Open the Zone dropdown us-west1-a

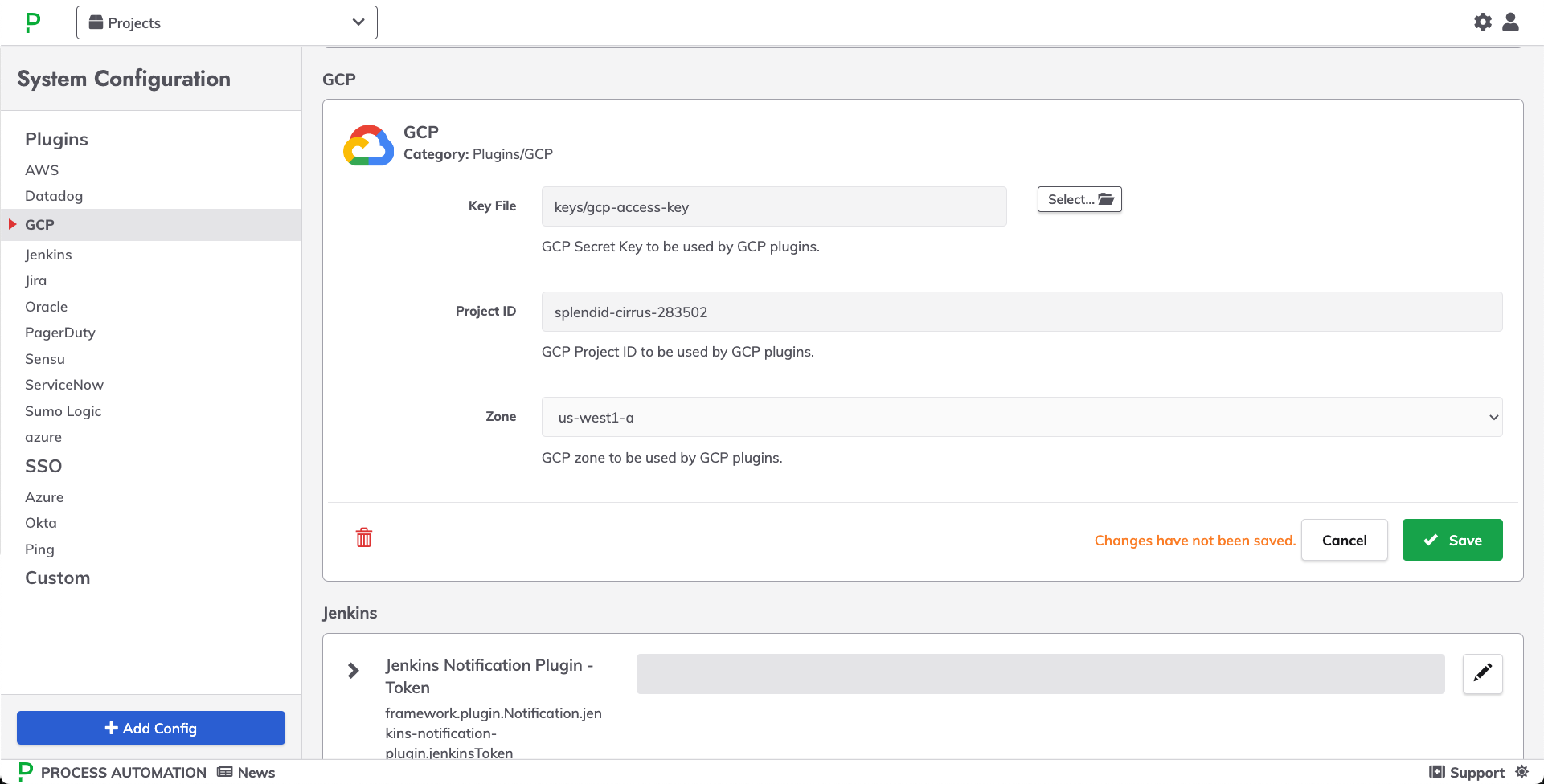pos(1022,417)
